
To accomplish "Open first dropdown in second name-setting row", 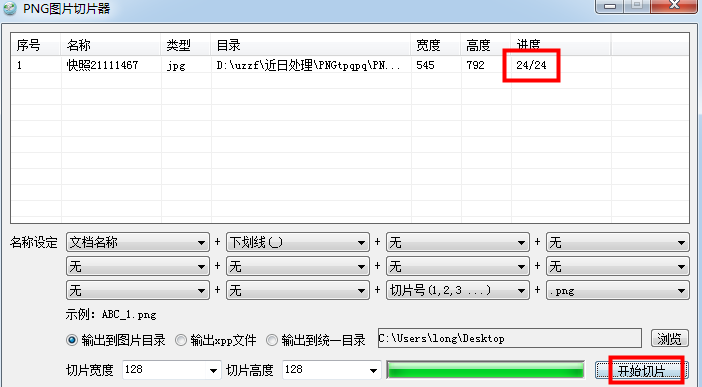I will 137,267.
